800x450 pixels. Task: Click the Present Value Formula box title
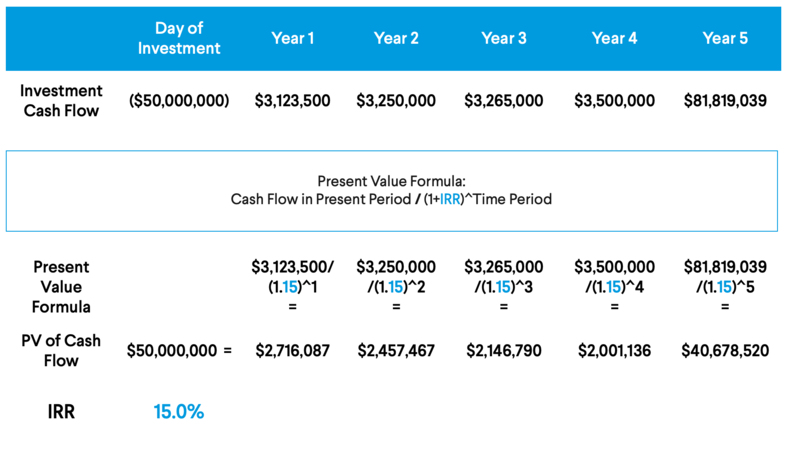point(391,181)
